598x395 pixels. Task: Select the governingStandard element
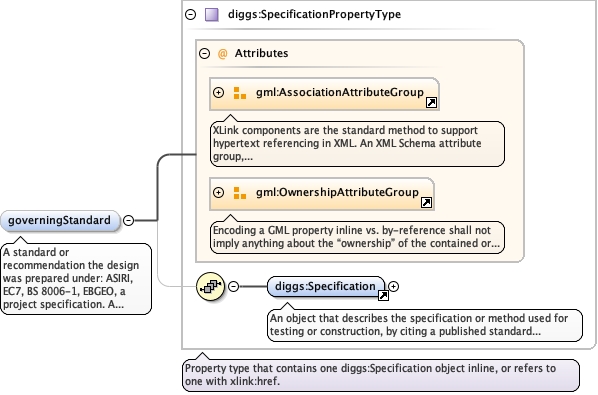[60, 220]
